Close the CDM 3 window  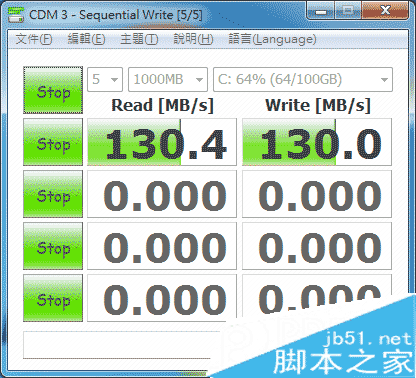[385, 11]
